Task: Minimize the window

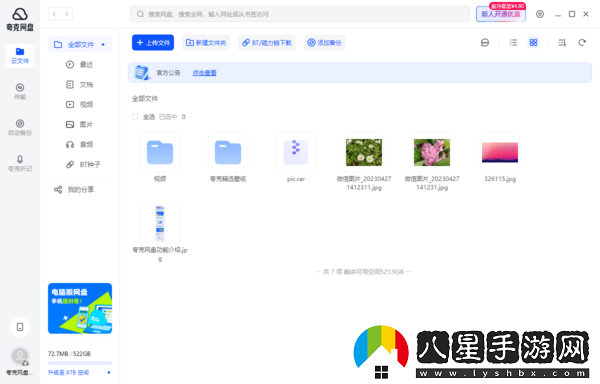Action: click(x=558, y=14)
